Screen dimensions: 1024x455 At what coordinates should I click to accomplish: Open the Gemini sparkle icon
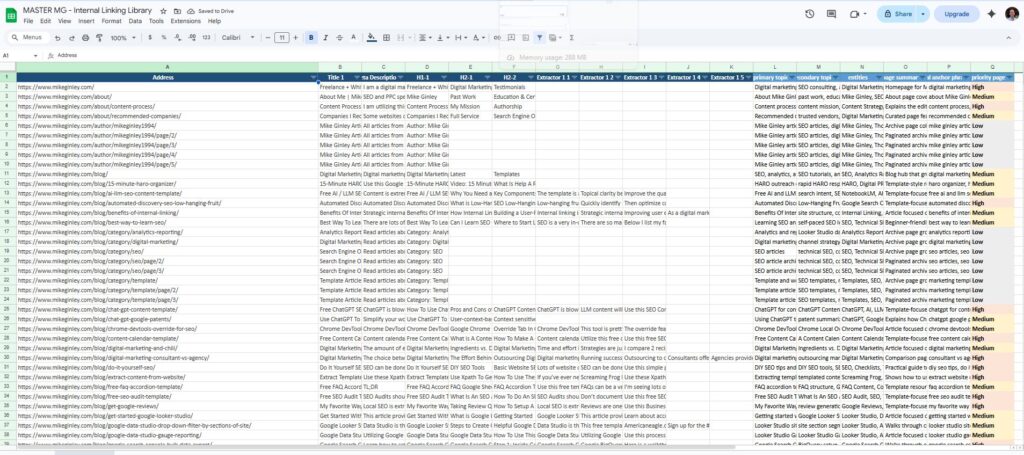[x=991, y=14]
